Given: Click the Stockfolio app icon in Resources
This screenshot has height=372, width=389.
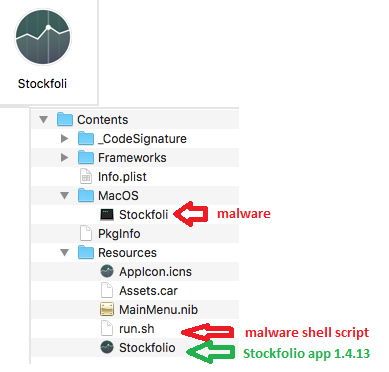Looking at the screenshot, I should coord(107,348).
